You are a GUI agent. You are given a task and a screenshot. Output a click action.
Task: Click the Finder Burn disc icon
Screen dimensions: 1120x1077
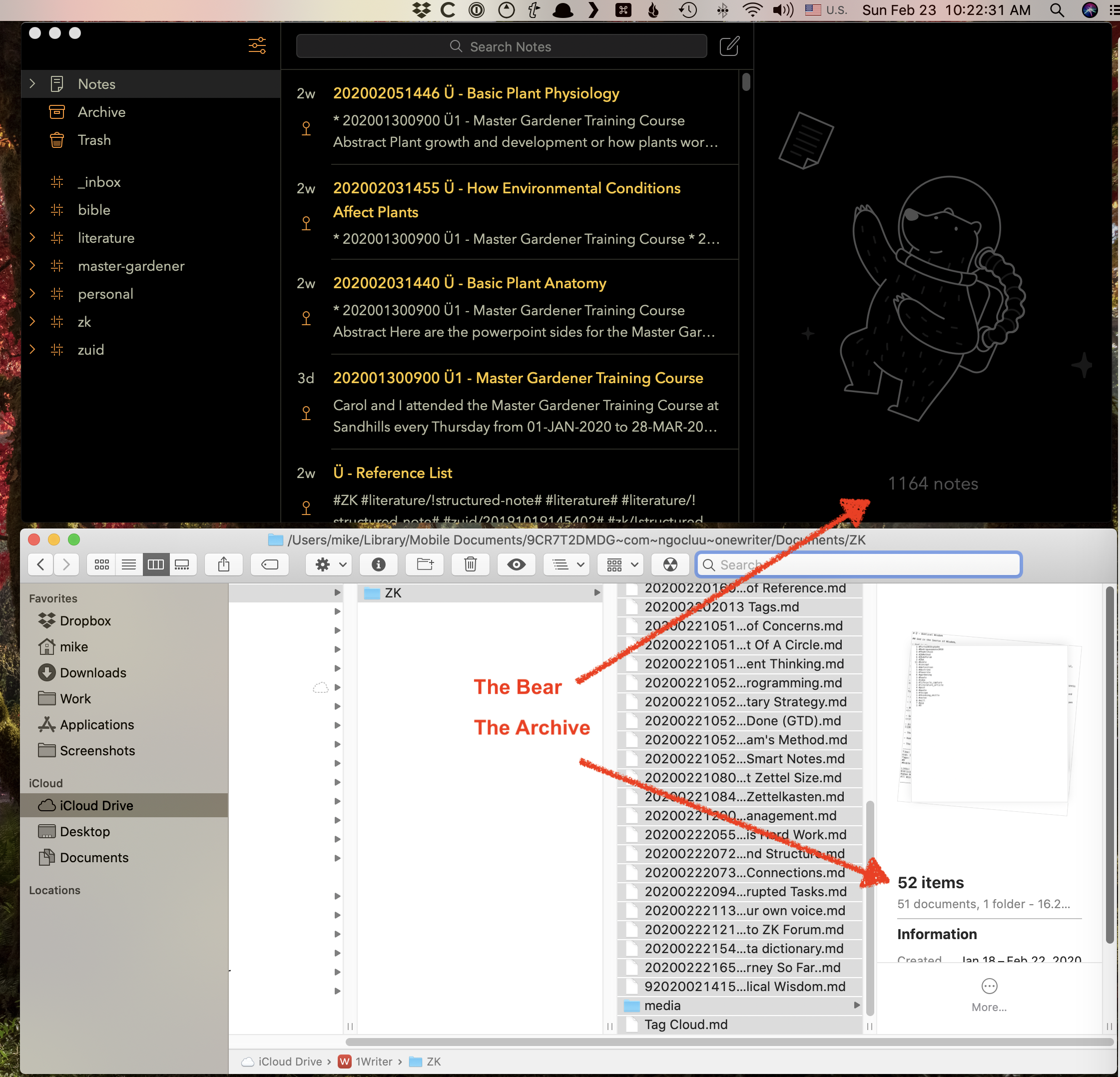point(670,564)
